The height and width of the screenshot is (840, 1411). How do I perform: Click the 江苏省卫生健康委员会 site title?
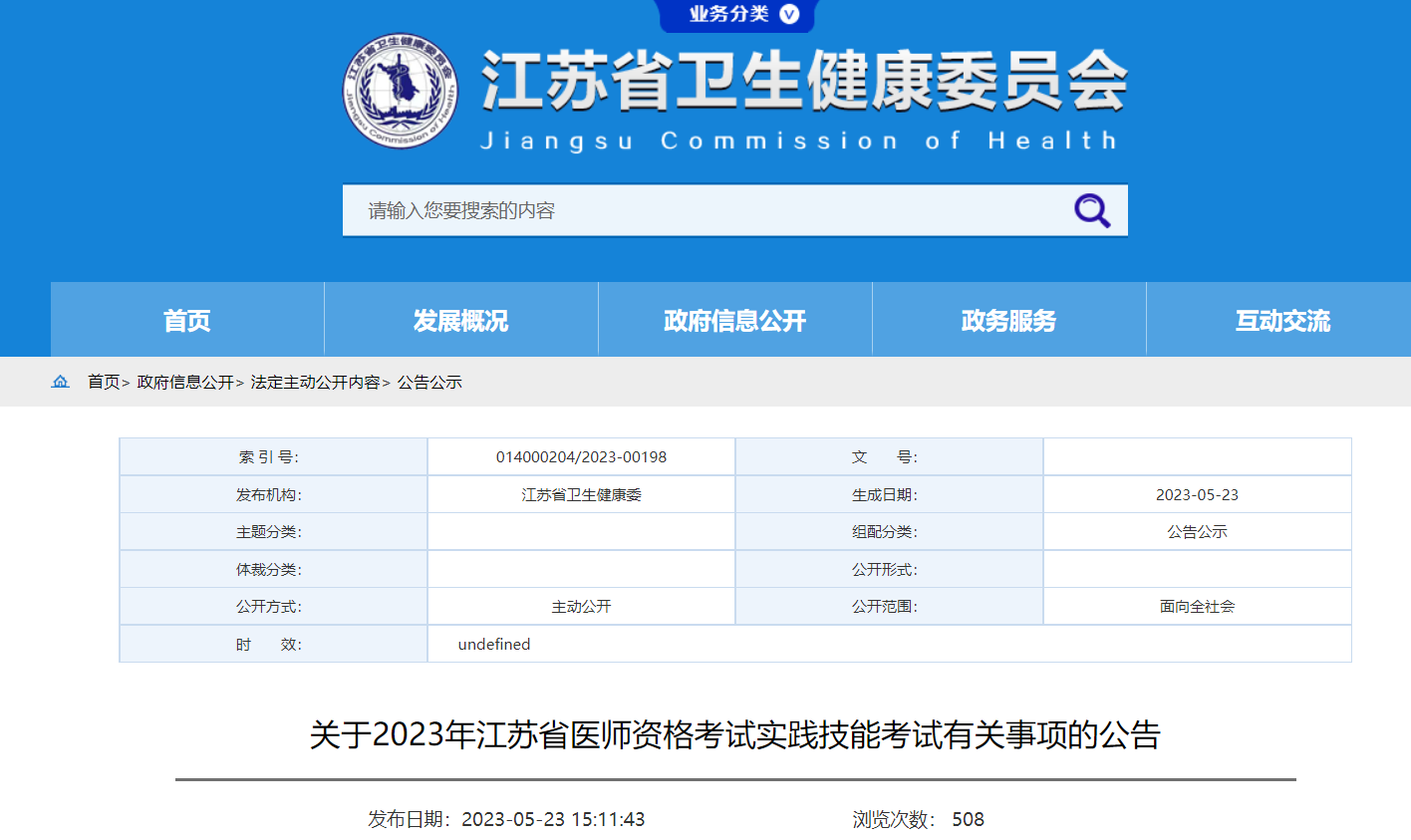click(x=803, y=82)
